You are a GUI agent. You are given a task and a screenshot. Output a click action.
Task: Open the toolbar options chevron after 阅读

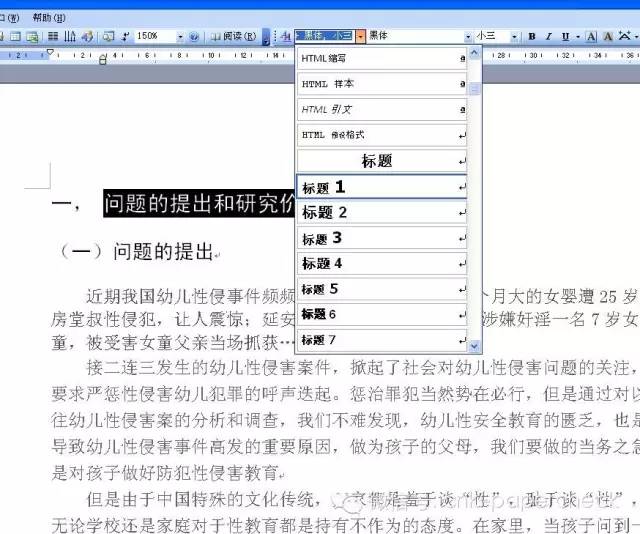266,37
